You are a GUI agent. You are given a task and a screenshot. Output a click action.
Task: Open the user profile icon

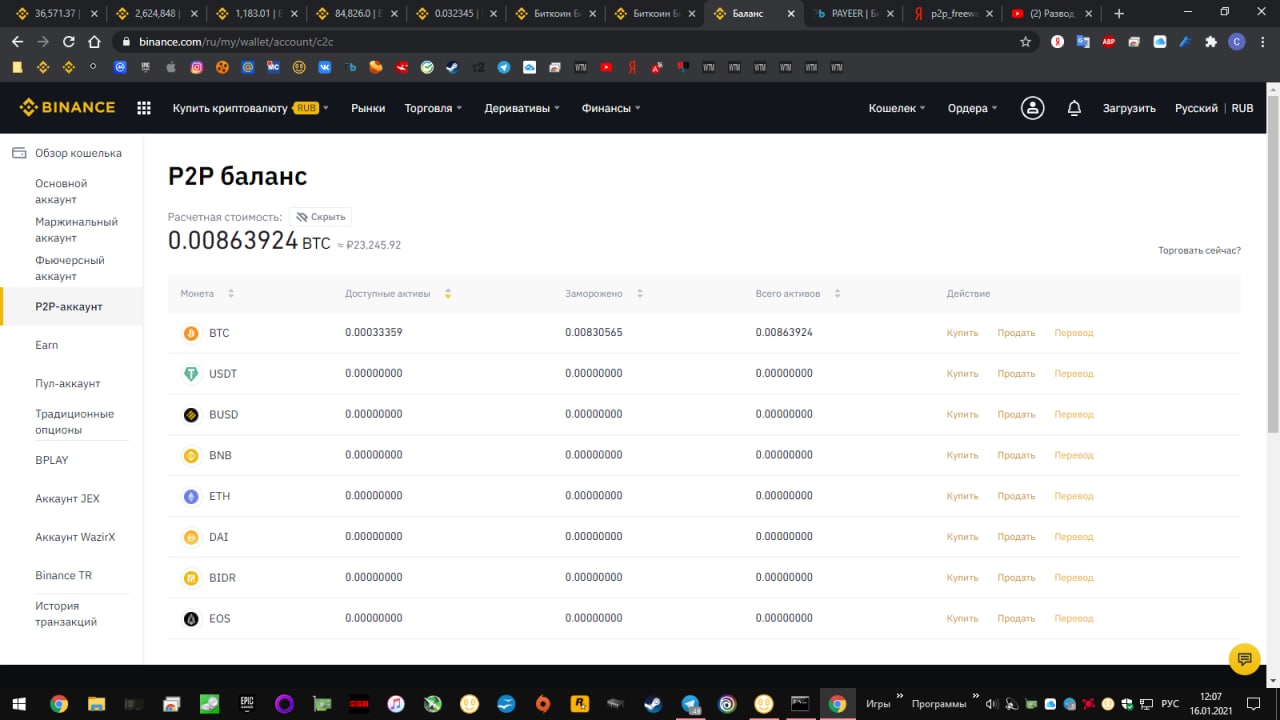click(x=1032, y=108)
